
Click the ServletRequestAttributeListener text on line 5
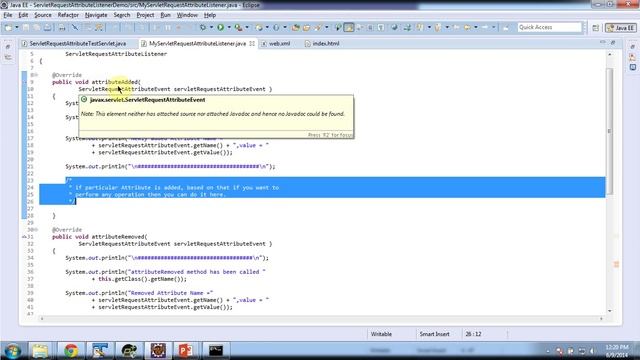tap(116, 54)
